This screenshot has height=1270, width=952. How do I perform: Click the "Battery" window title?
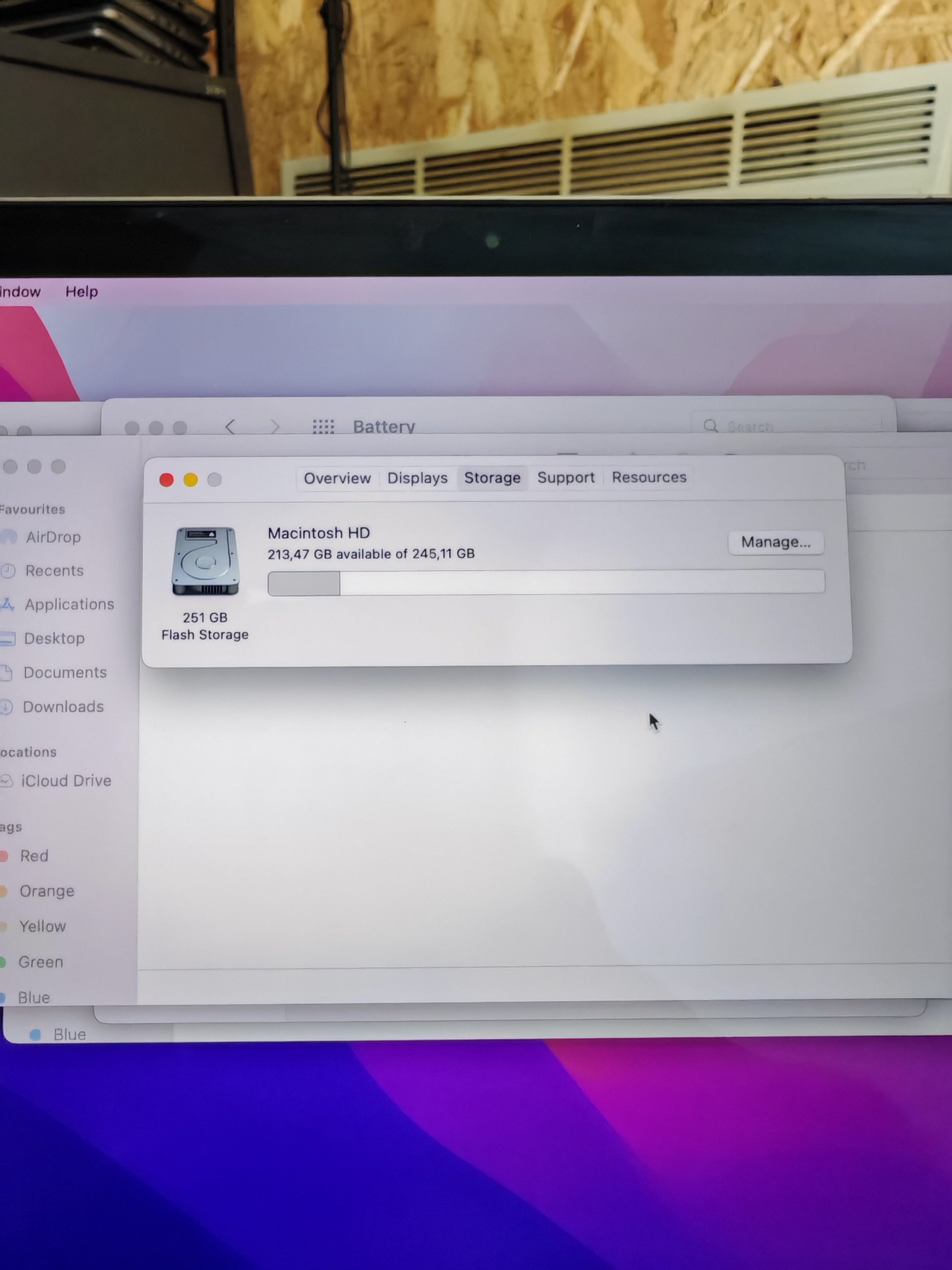[x=384, y=427]
